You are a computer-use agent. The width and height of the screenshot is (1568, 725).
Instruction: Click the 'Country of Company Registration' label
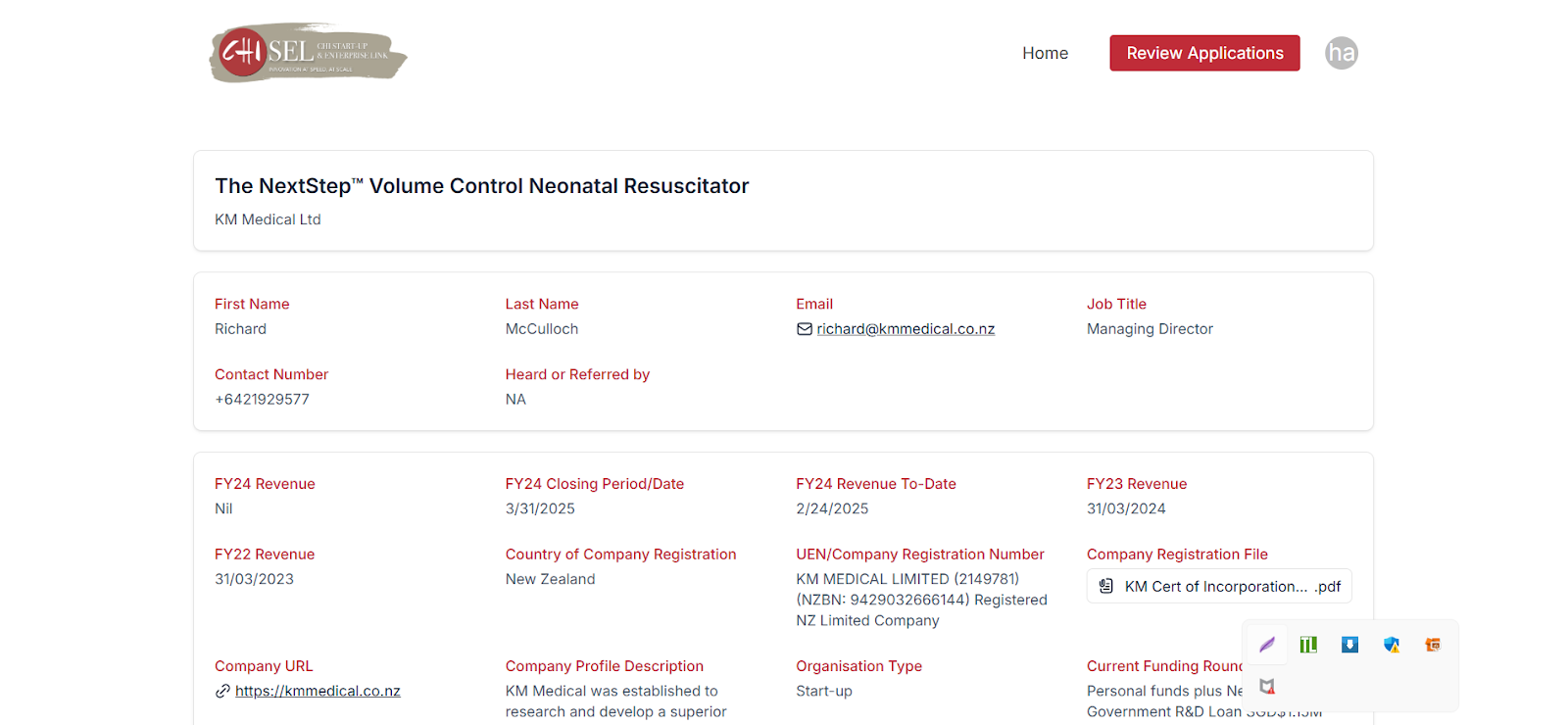(620, 555)
